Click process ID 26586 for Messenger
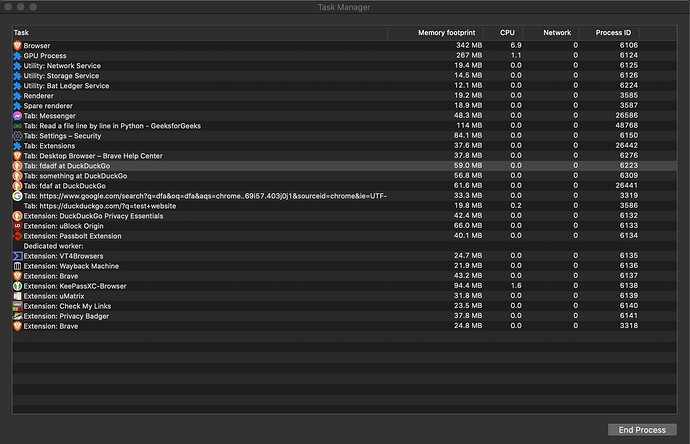This screenshot has height=444, width=690. pos(627,115)
